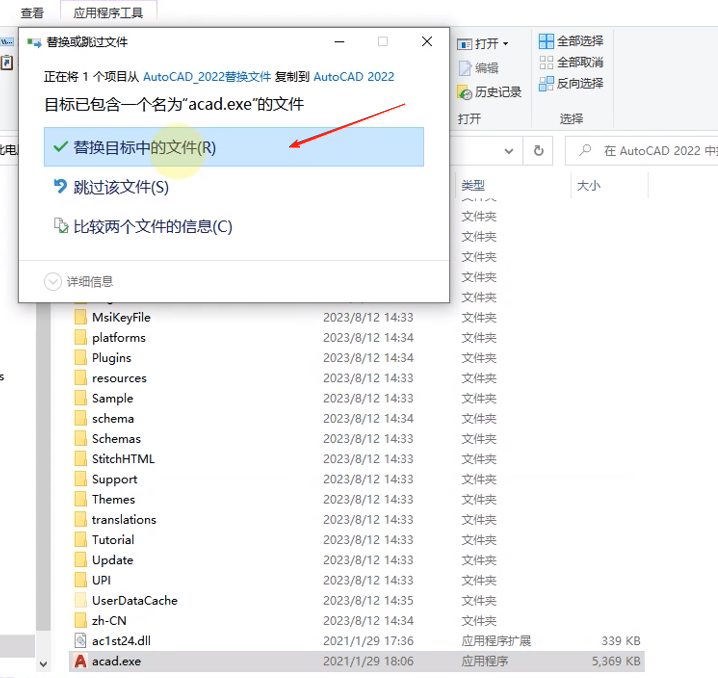Image resolution: width=718 pixels, height=678 pixels.
Task: Click the refresh button beside address bar
Action: pos(538,151)
